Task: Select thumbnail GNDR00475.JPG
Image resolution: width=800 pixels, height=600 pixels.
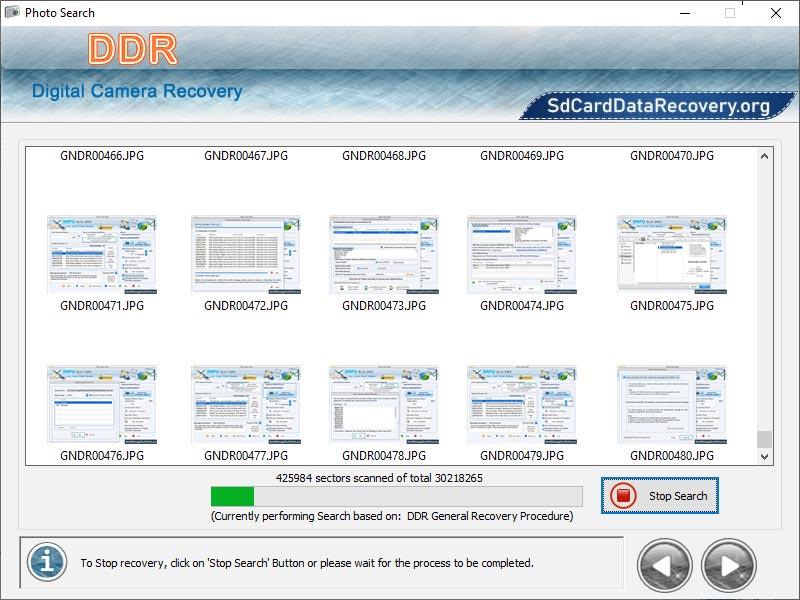Action: 672,255
